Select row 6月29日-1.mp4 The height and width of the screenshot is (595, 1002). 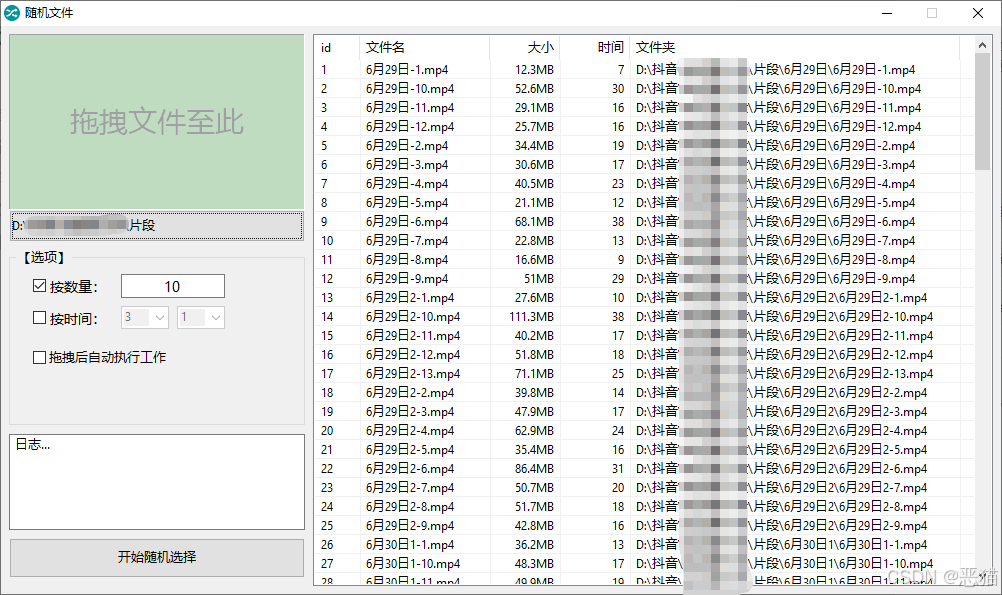coord(407,70)
